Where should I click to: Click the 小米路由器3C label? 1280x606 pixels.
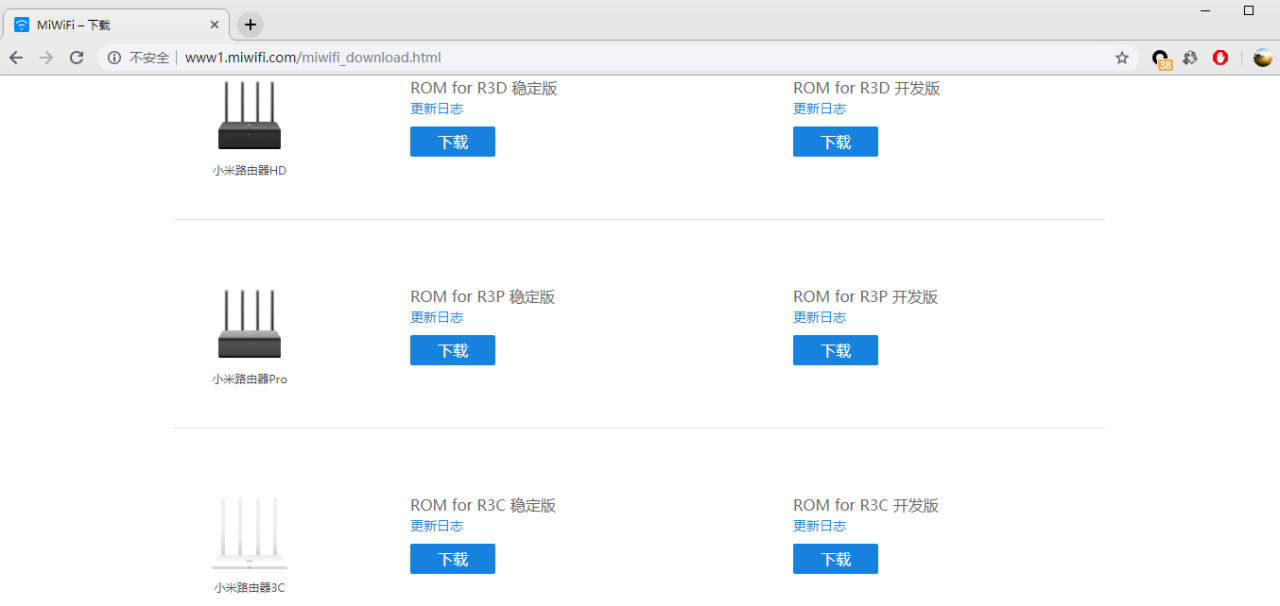point(249,588)
